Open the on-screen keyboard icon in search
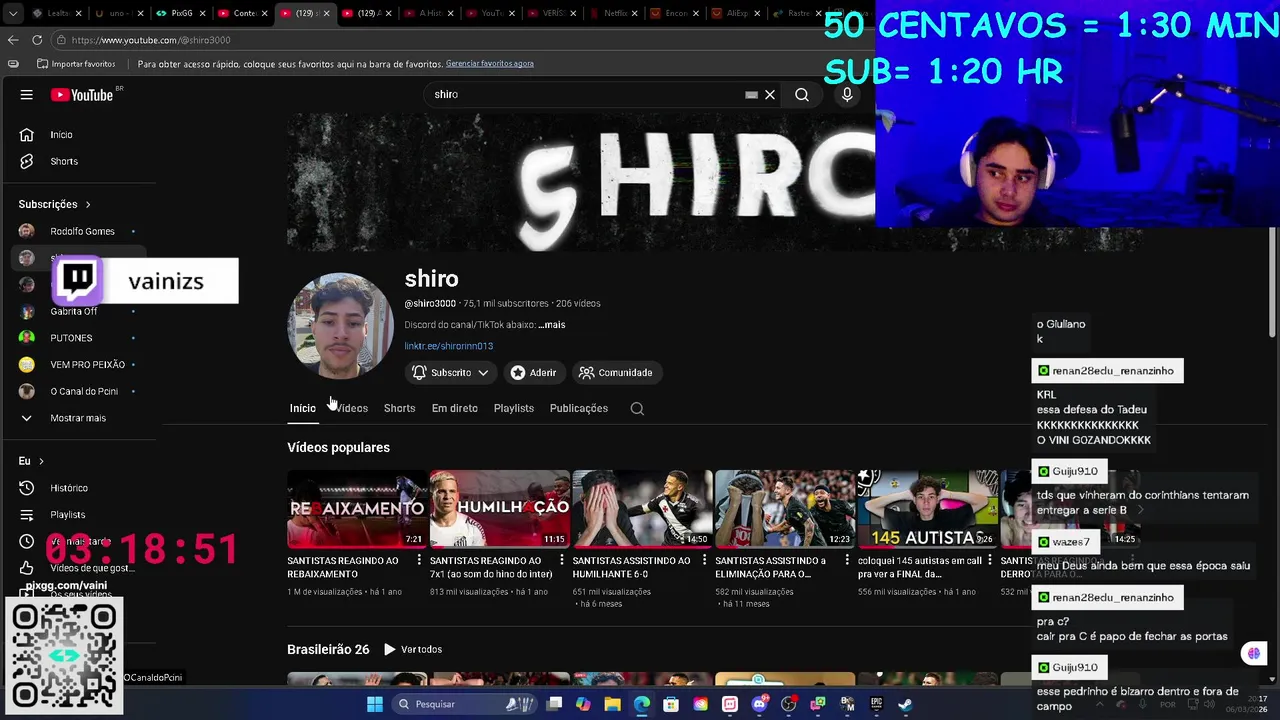 coord(751,95)
